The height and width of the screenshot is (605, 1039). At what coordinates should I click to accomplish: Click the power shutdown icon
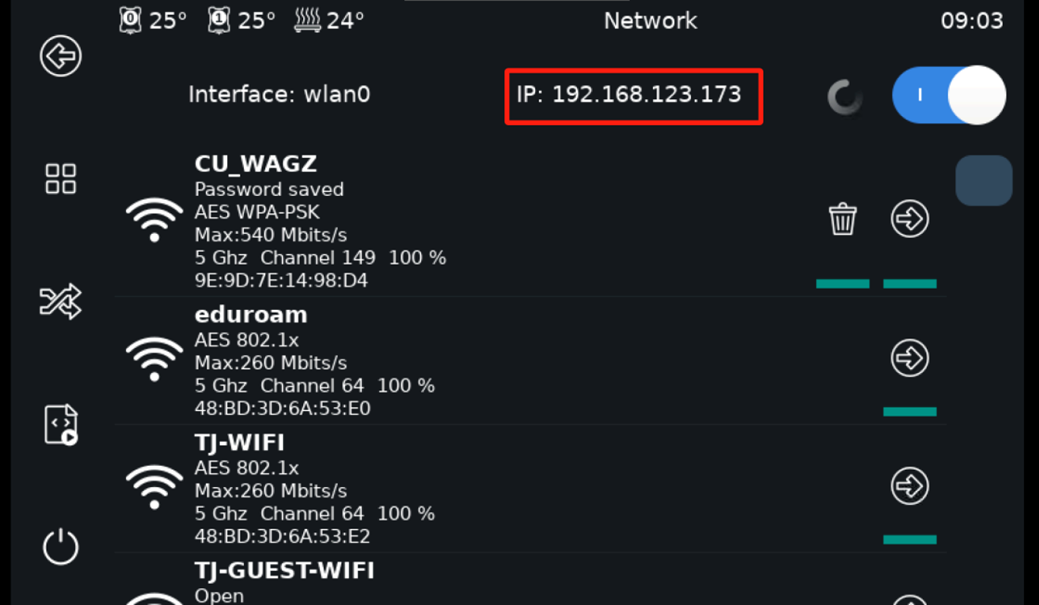tap(61, 547)
